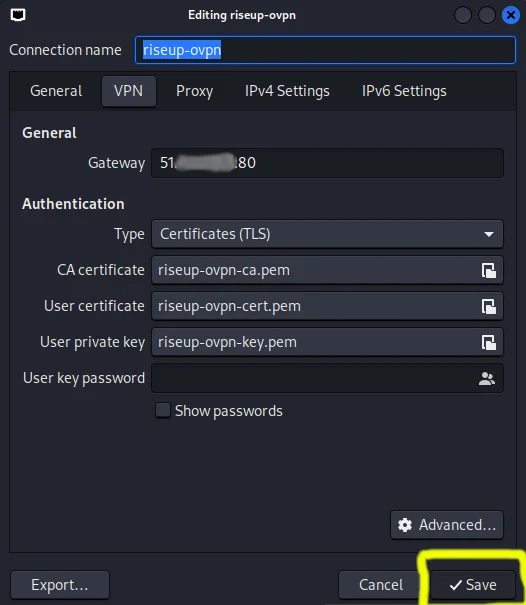Close the Editing riseup-ovpn dialog
Image resolution: width=526 pixels, height=605 pixels.
(x=510, y=15)
